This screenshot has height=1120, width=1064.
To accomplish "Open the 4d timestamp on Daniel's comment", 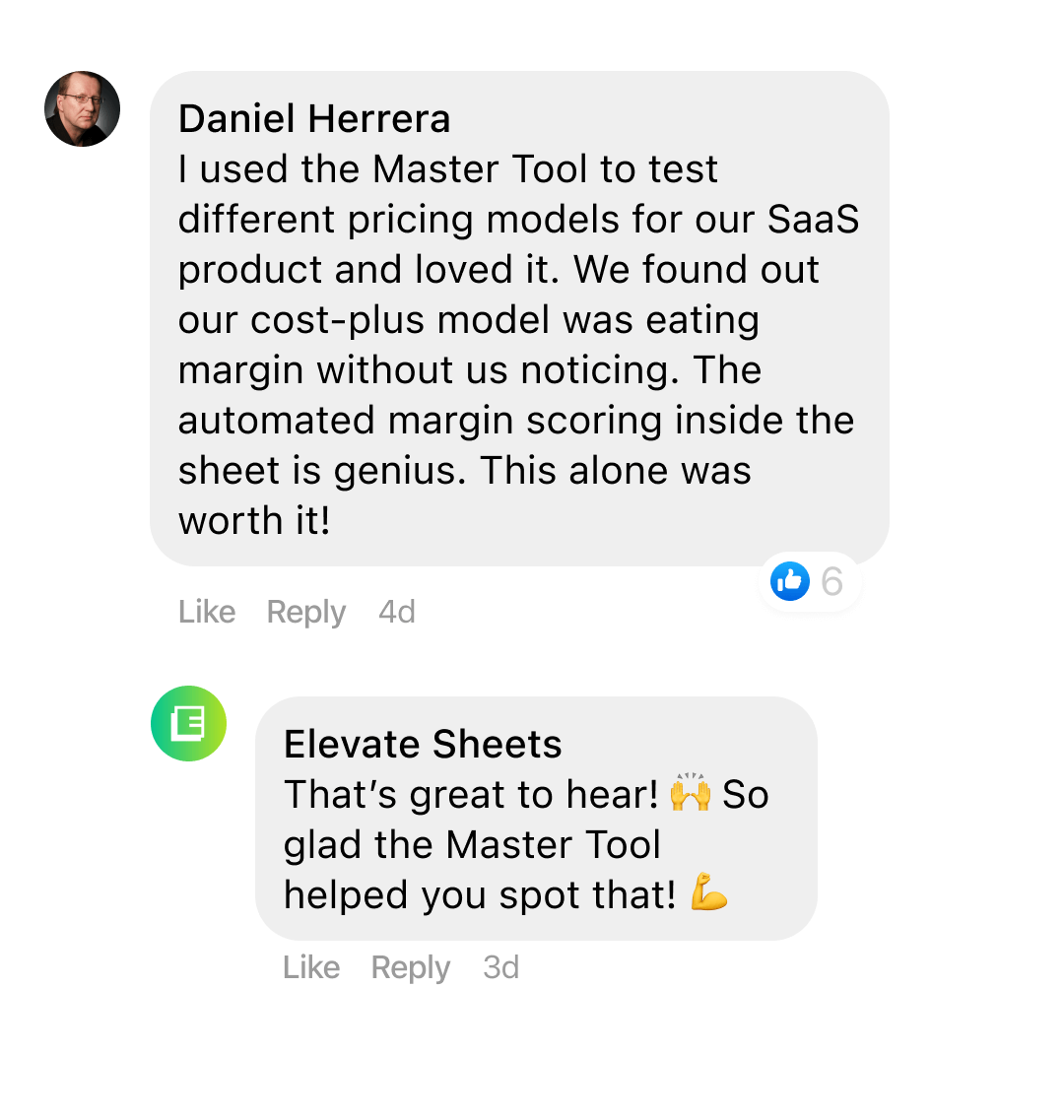I will pyautogui.click(x=397, y=612).
